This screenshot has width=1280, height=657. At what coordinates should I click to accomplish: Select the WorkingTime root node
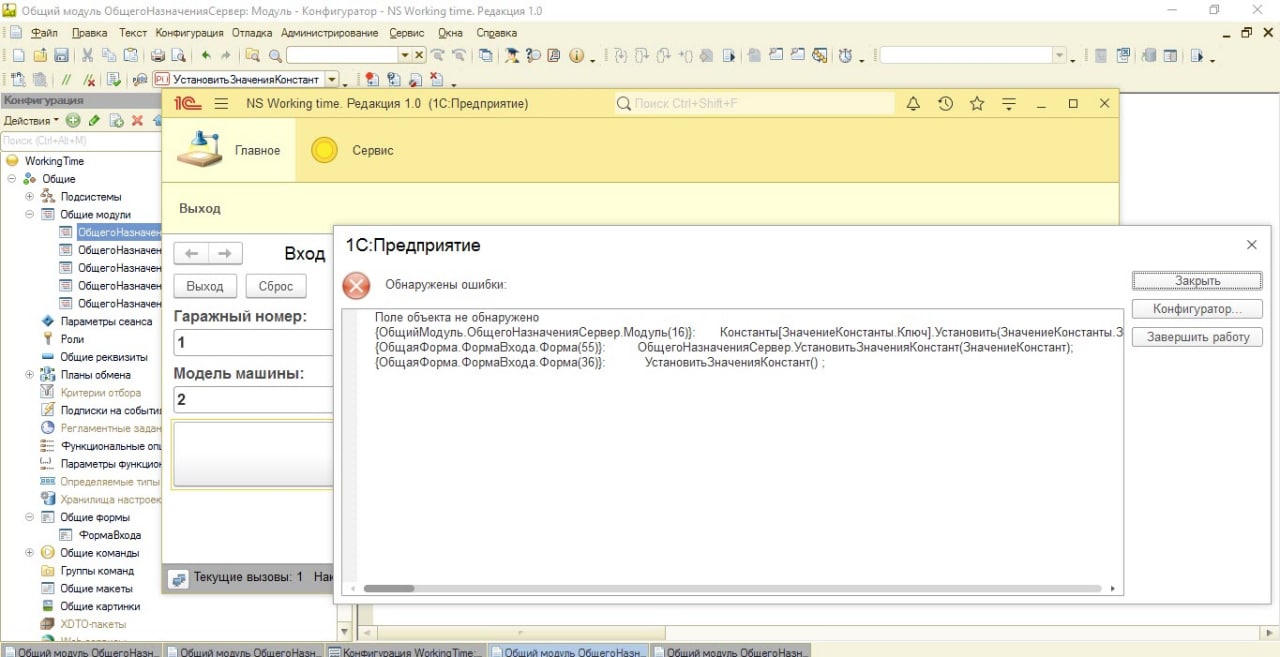pyautogui.click(x=55, y=161)
